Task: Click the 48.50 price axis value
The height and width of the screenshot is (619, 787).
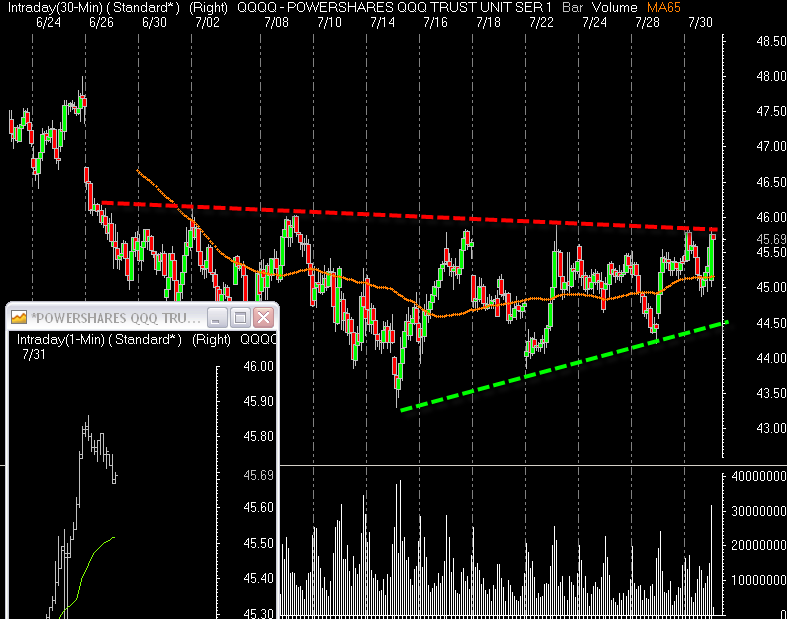Action: 770,41
